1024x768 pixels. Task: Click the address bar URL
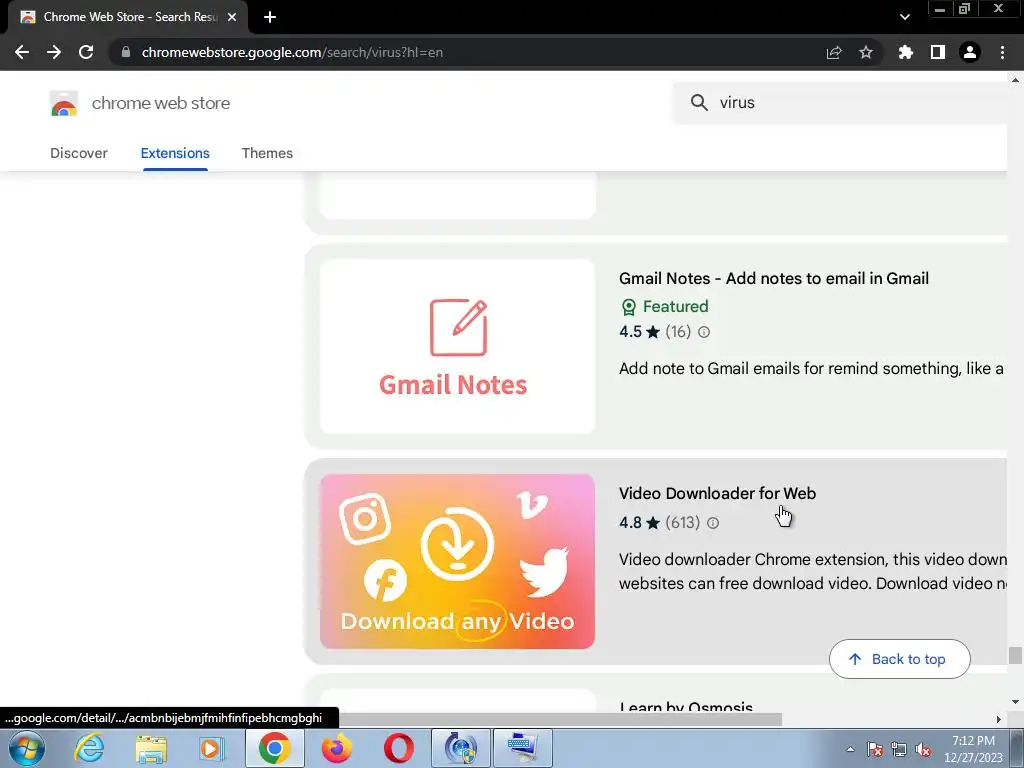click(x=292, y=52)
